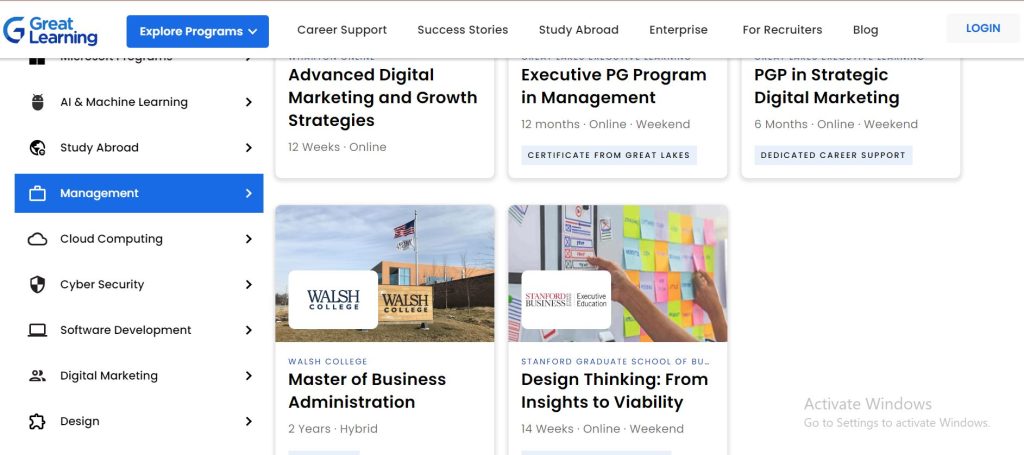Click the Cyber Security shield icon
This screenshot has height=455, width=1024.
point(38,285)
